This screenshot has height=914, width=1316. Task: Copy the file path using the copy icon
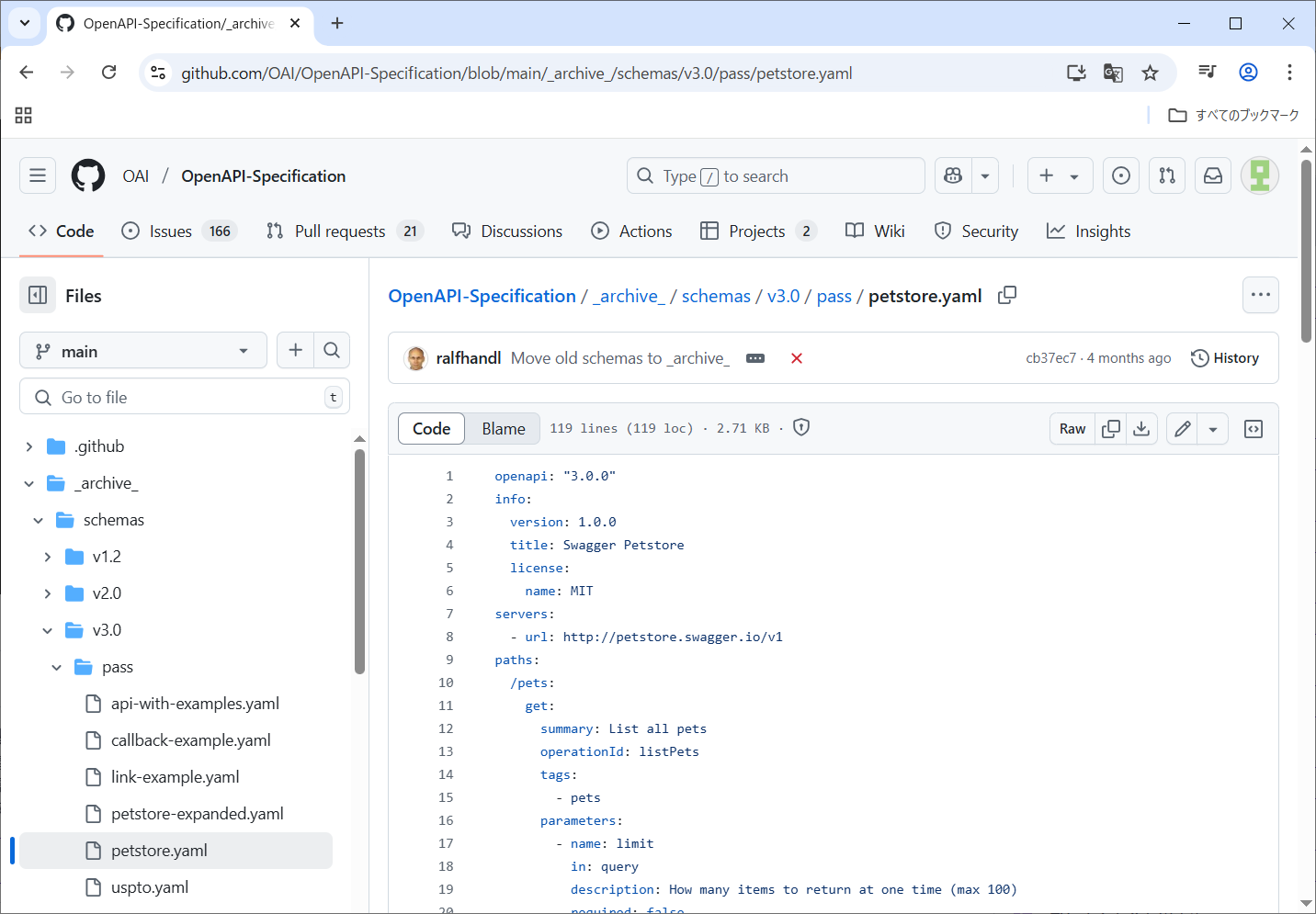[x=1007, y=295]
